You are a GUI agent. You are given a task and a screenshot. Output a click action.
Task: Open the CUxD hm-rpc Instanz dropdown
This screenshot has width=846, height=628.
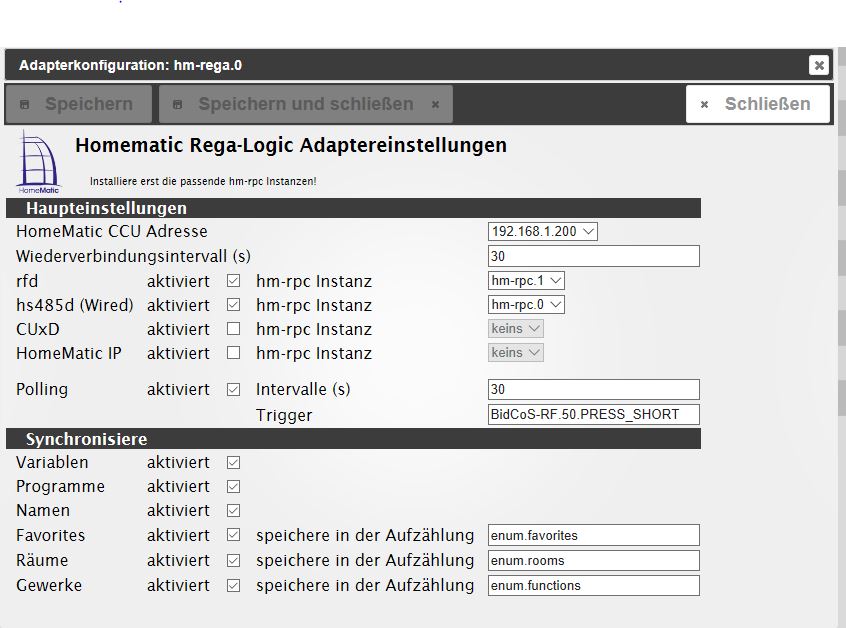point(515,329)
